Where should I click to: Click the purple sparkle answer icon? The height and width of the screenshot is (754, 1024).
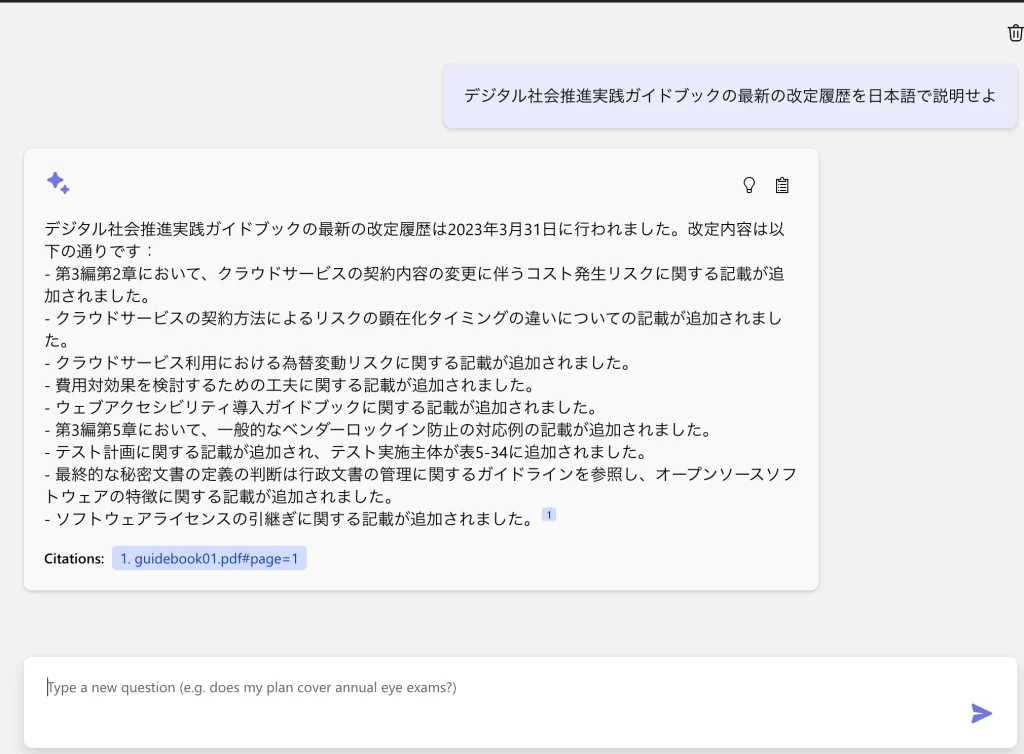(58, 183)
